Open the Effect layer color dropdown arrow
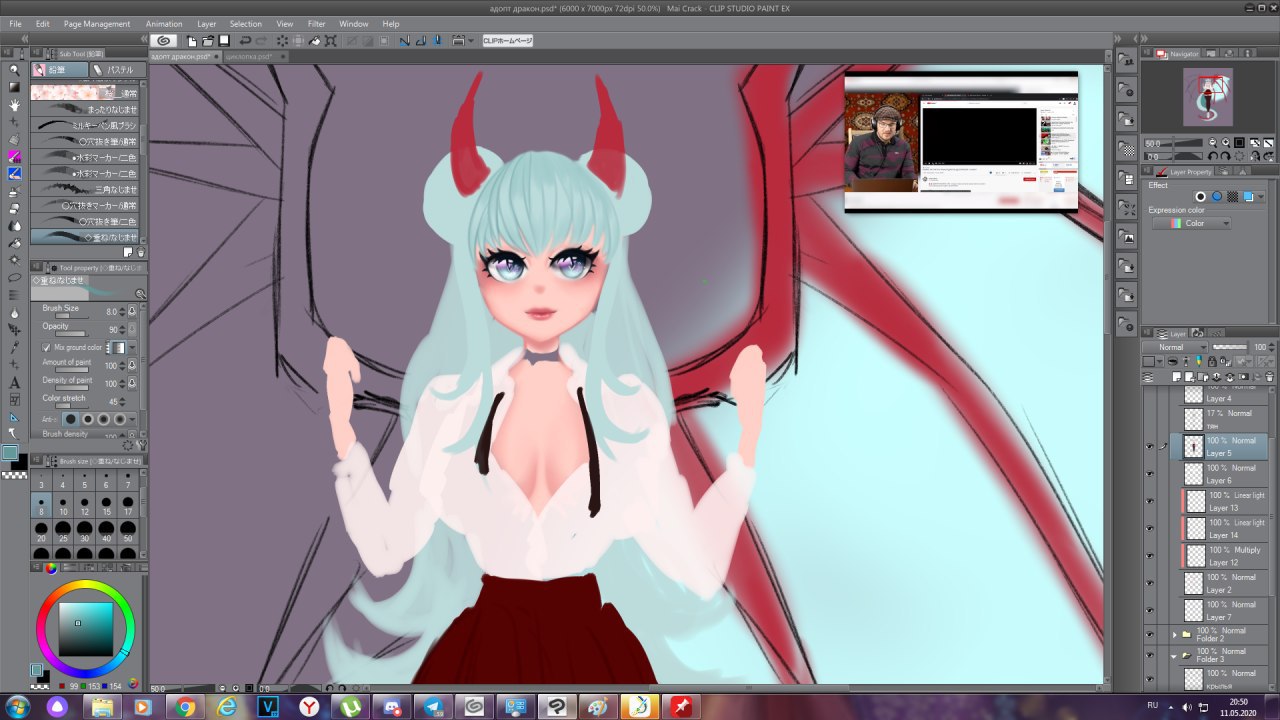 click(1260, 197)
